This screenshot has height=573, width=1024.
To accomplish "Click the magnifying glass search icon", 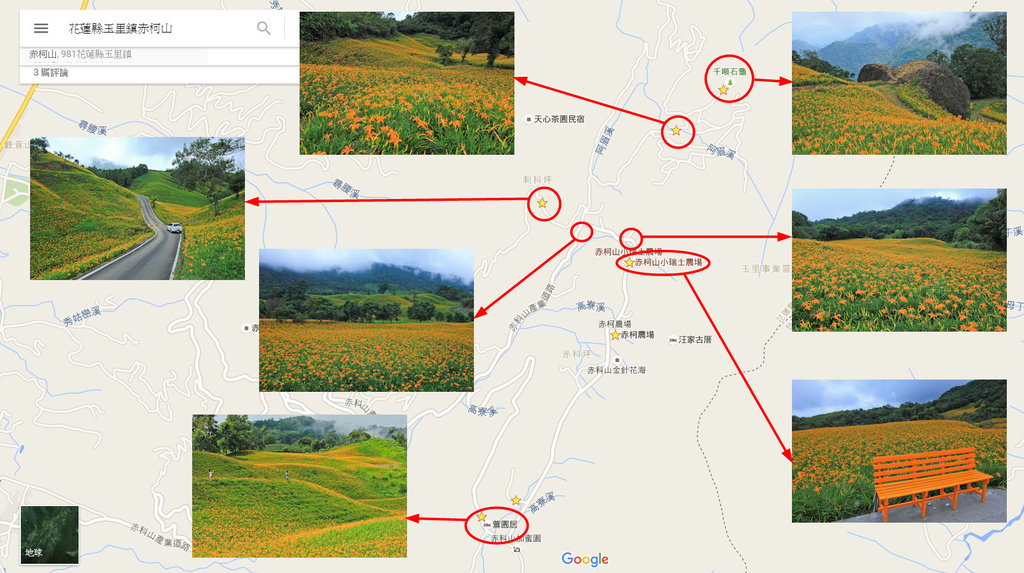I will (x=264, y=28).
